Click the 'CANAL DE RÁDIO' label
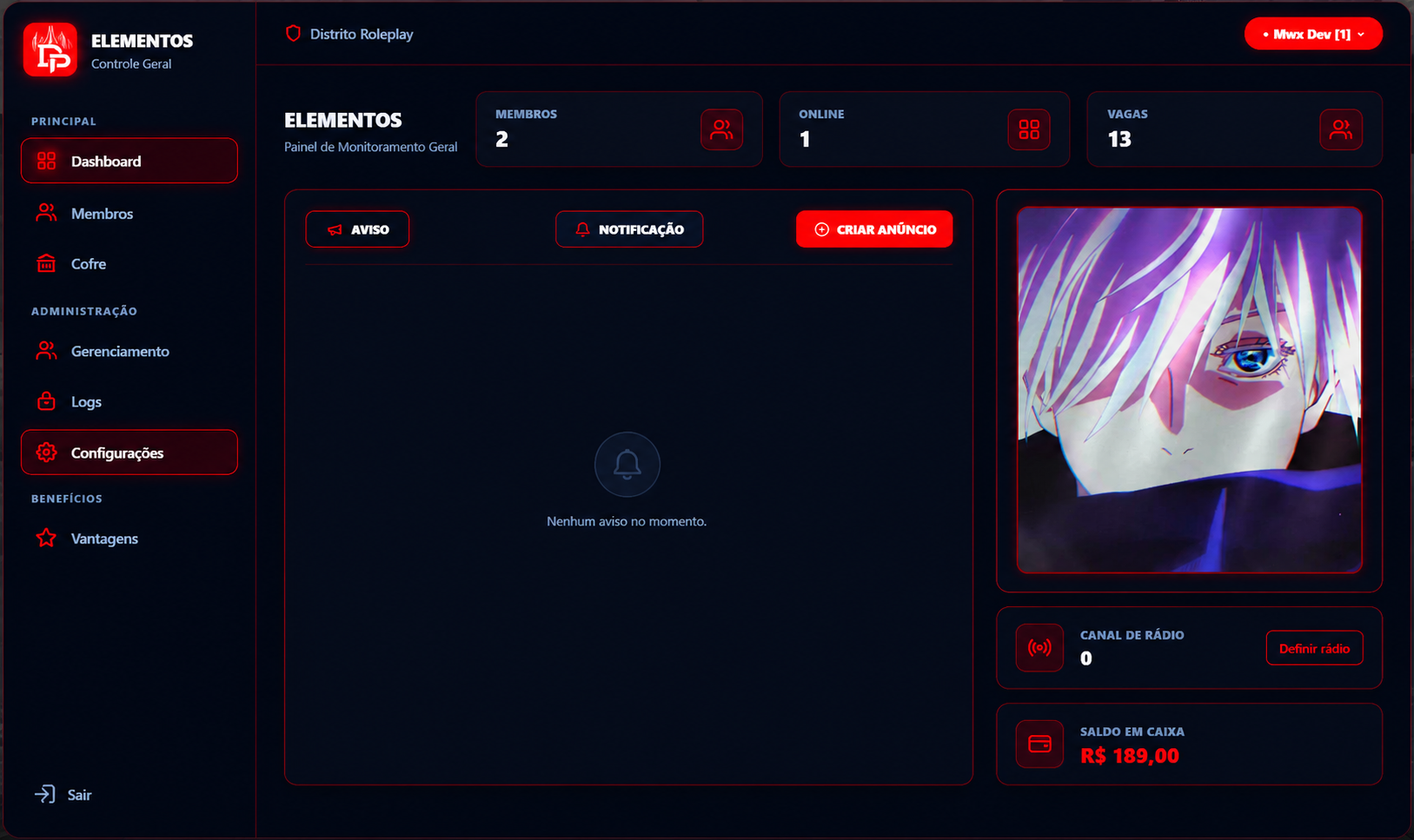The width and height of the screenshot is (1414, 840). pos(1132,635)
